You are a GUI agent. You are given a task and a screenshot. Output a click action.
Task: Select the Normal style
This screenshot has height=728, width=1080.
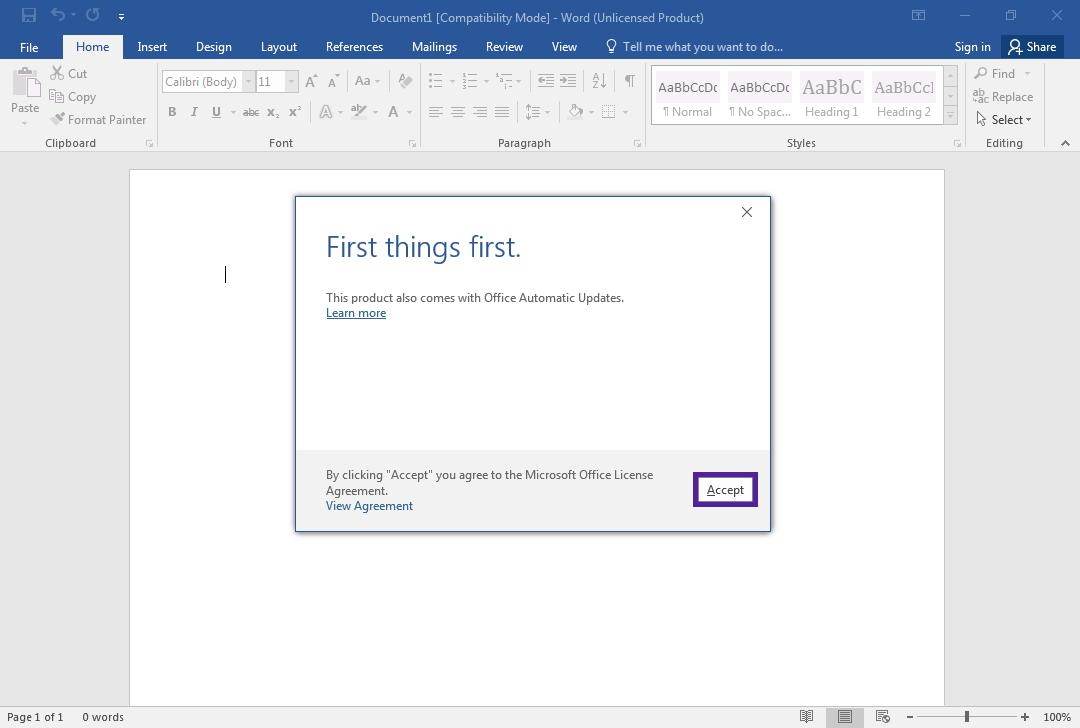[x=687, y=96]
